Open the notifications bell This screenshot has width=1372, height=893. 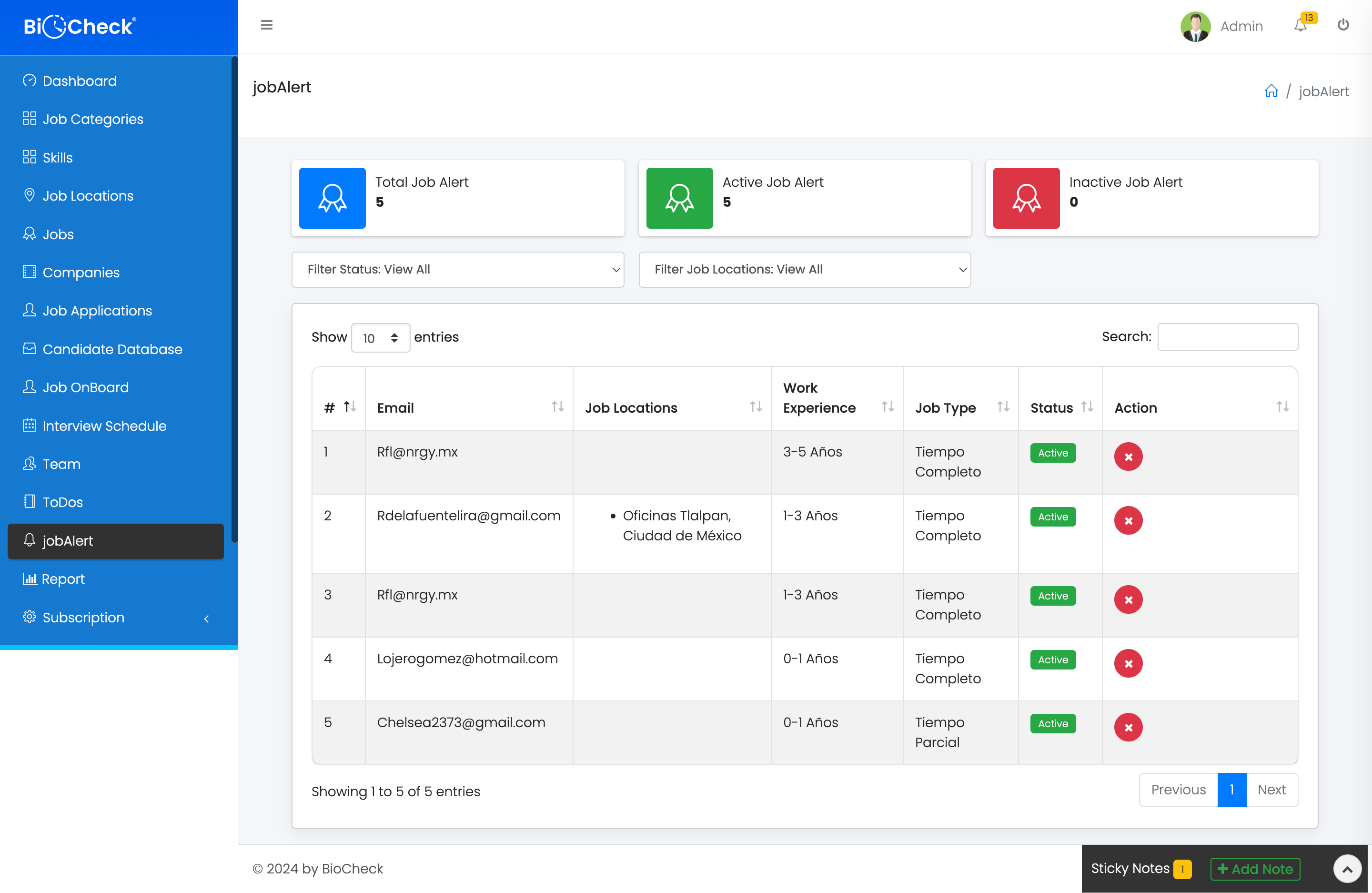tap(1300, 25)
